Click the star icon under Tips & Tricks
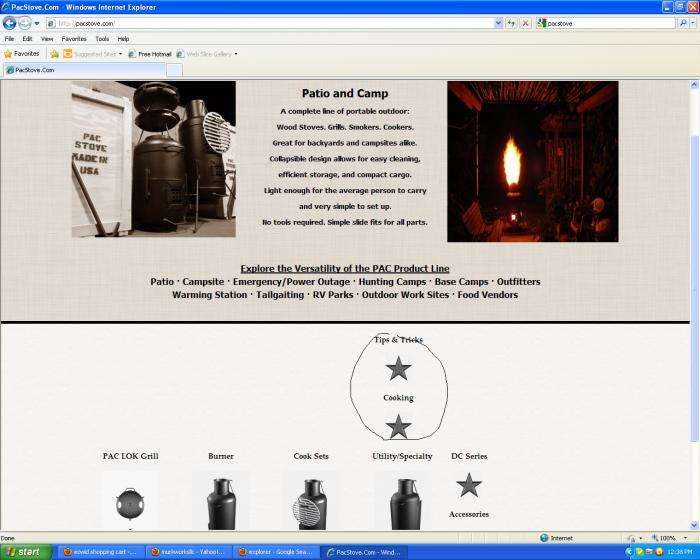700x560 pixels. click(398, 369)
